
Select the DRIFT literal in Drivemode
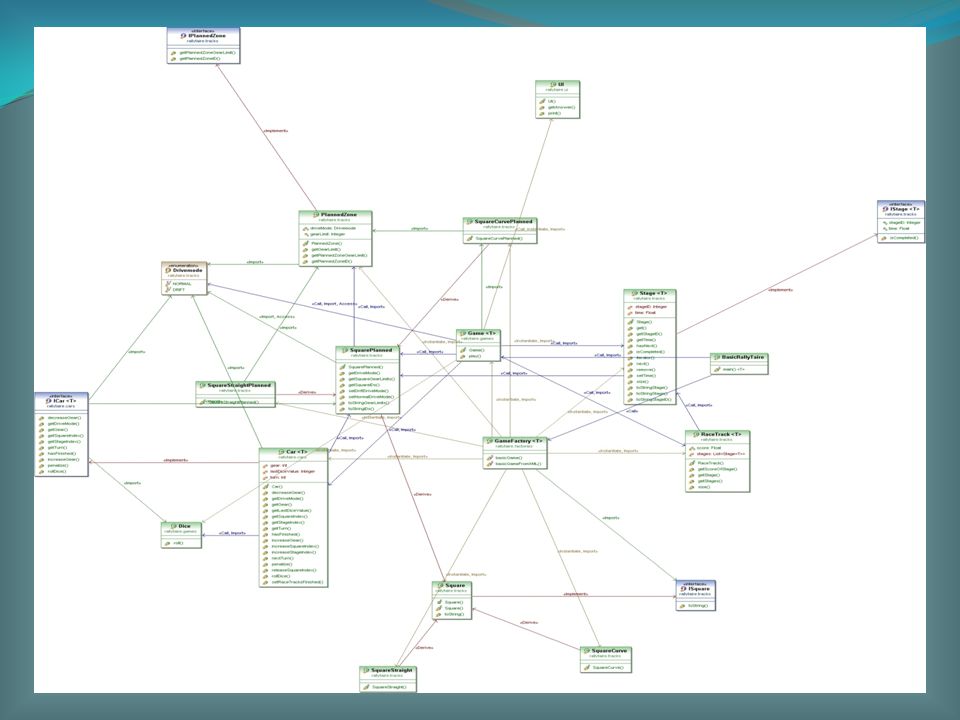178,290
